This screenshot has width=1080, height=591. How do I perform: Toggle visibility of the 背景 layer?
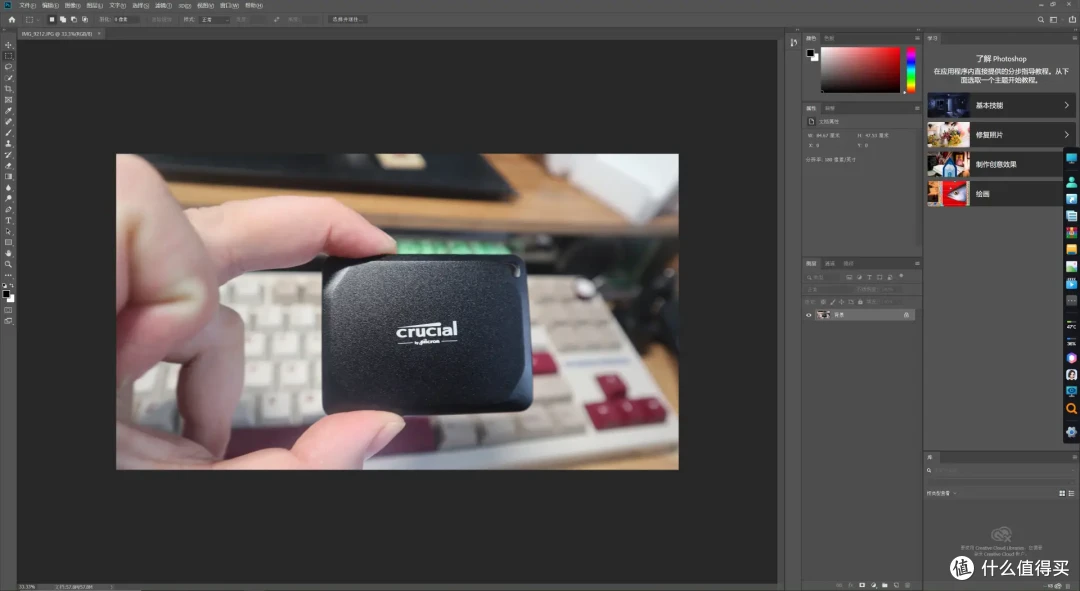(x=809, y=315)
